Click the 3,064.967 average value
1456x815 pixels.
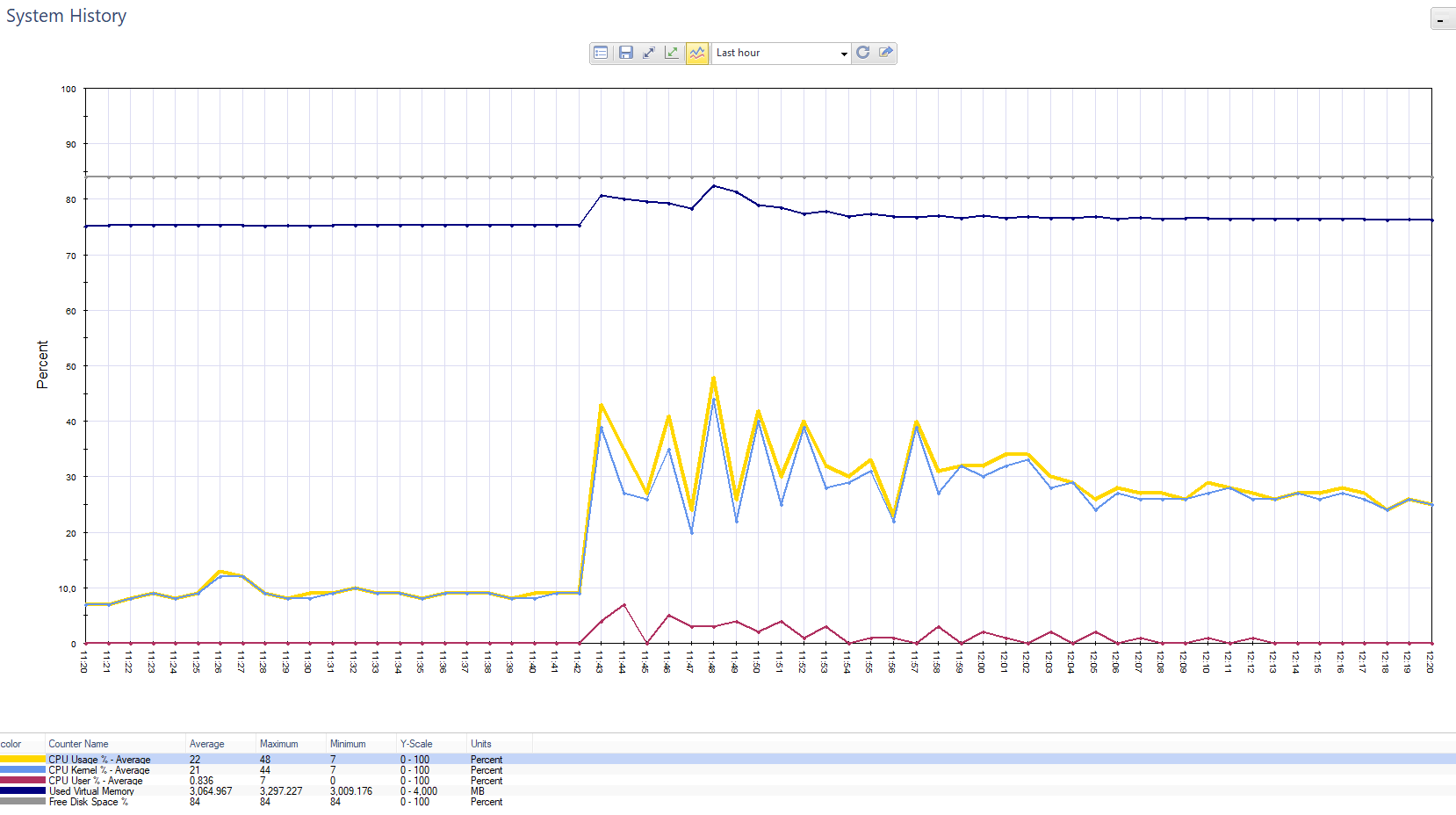pyautogui.click(x=211, y=790)
